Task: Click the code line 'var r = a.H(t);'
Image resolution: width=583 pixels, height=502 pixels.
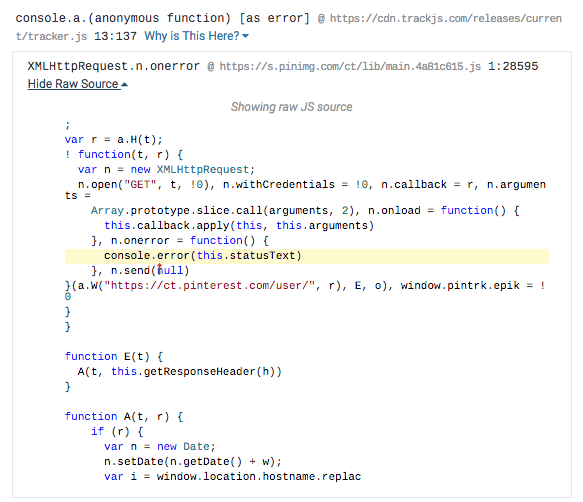Action: click(114, 140)
